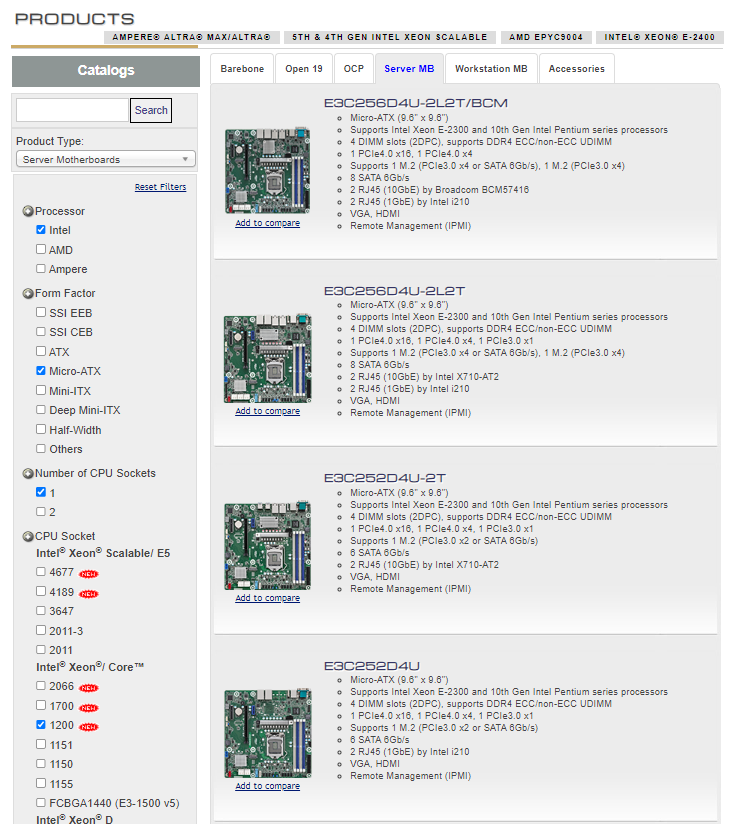738x824 pixels.
Task: Open the Product Type dropdown
Action: [106, 159]
